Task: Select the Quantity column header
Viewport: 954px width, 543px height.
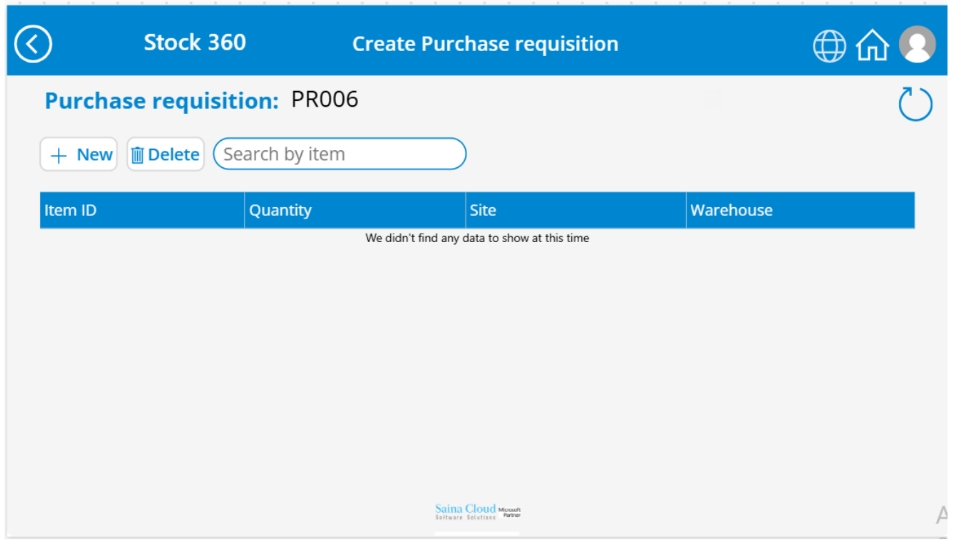Action: [355, 211]
